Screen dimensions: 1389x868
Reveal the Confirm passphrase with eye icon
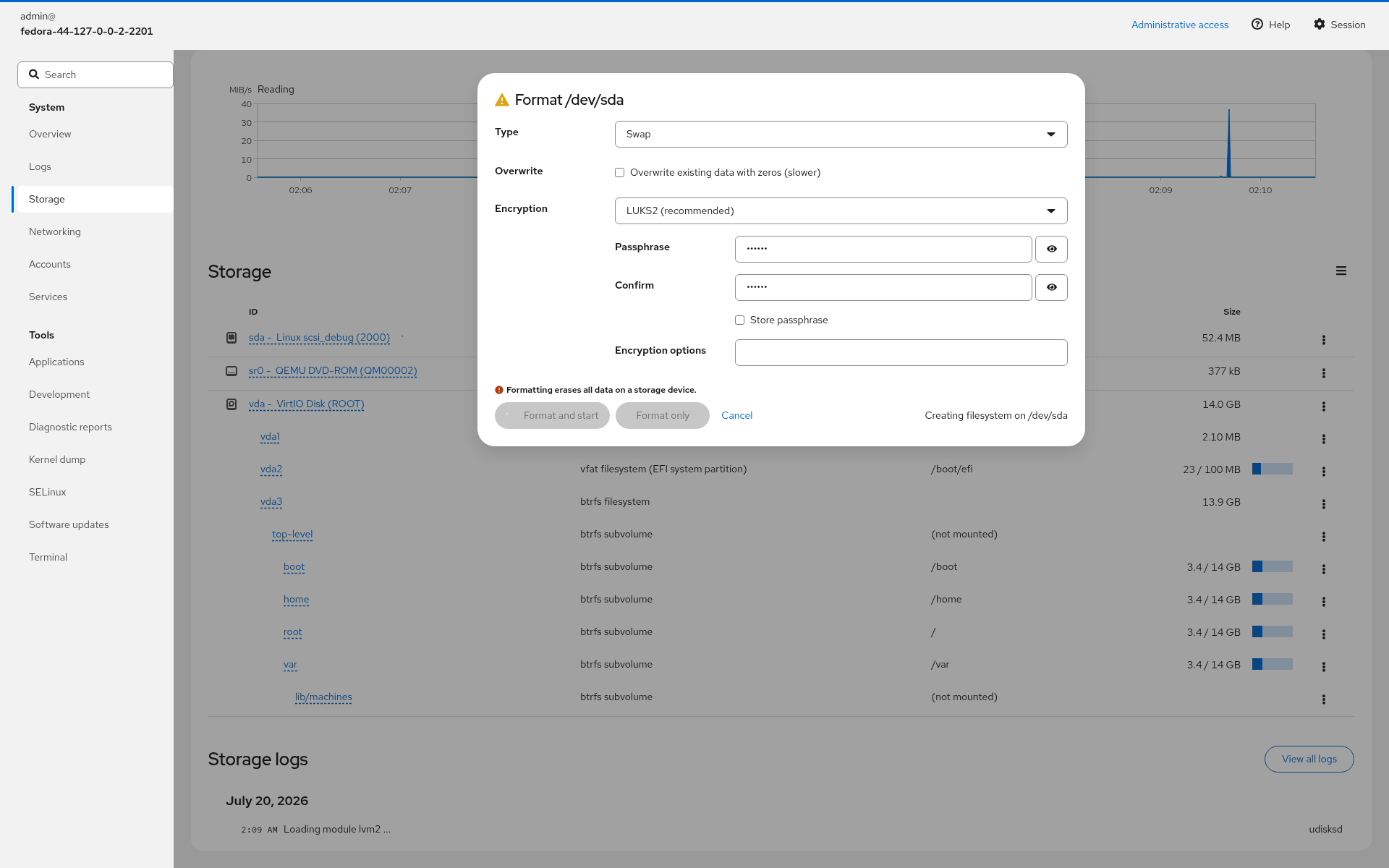1051,287
